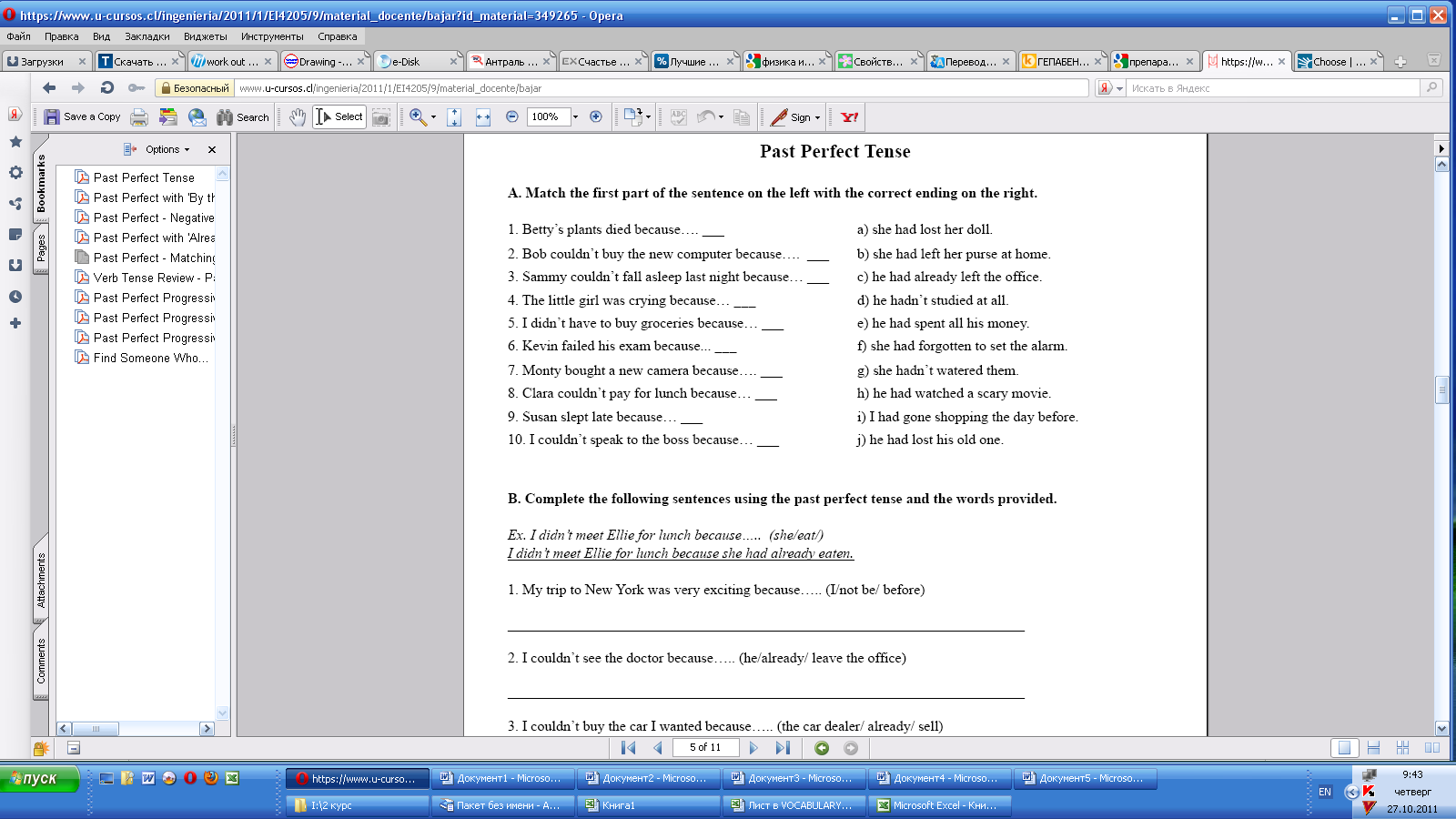Select the Hand tool
Screen dimensions: 1456x819
(x=298, y=116)
